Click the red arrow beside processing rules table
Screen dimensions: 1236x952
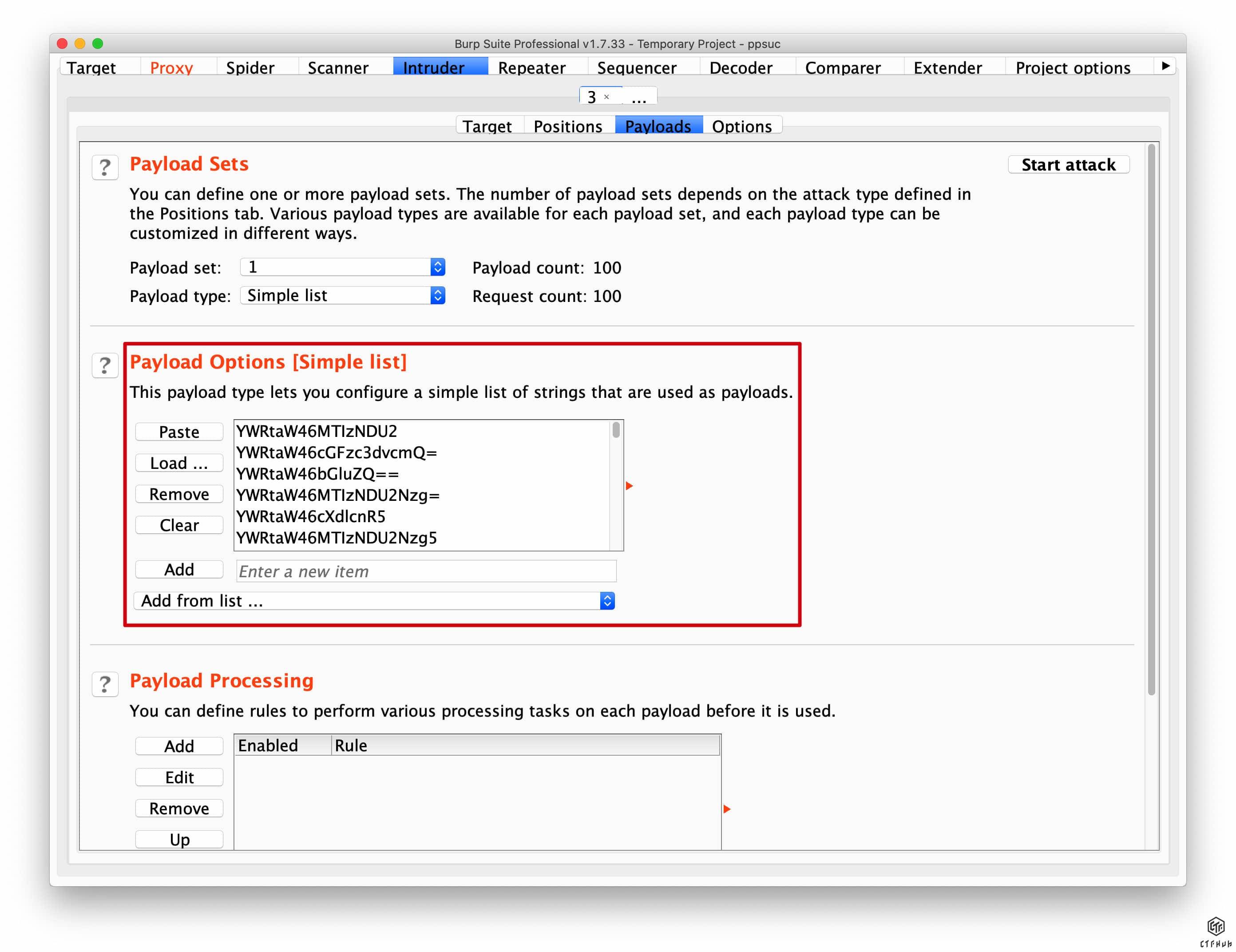tap(727, 809)
